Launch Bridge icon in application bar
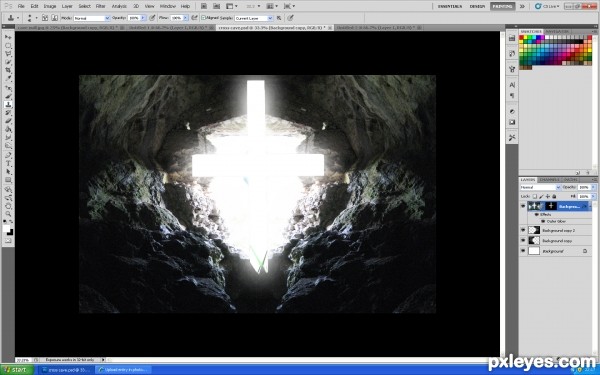Screen dimensions: 600x375 [204, 6]
